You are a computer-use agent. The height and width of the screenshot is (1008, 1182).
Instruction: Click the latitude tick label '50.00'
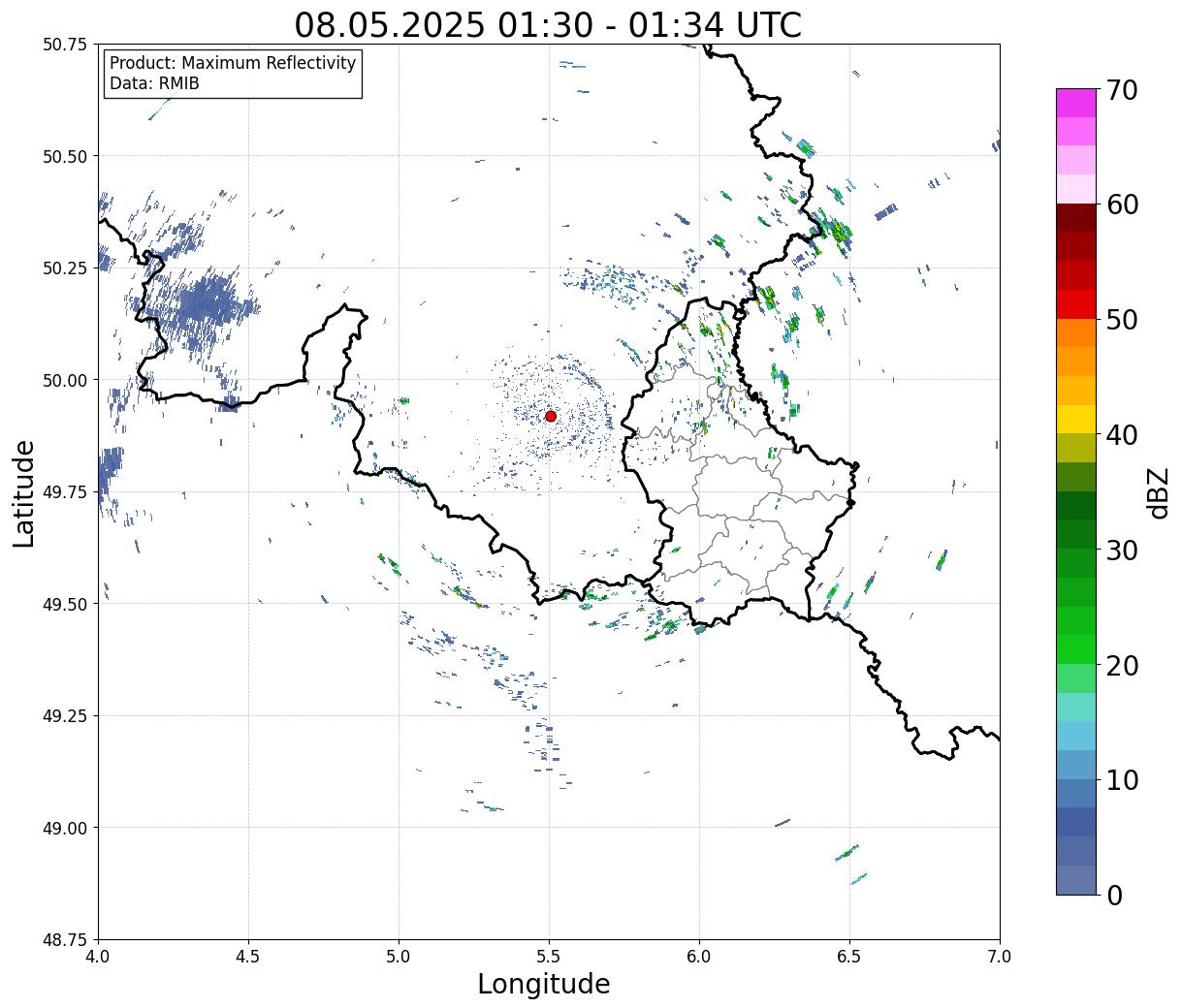point(65,380)
